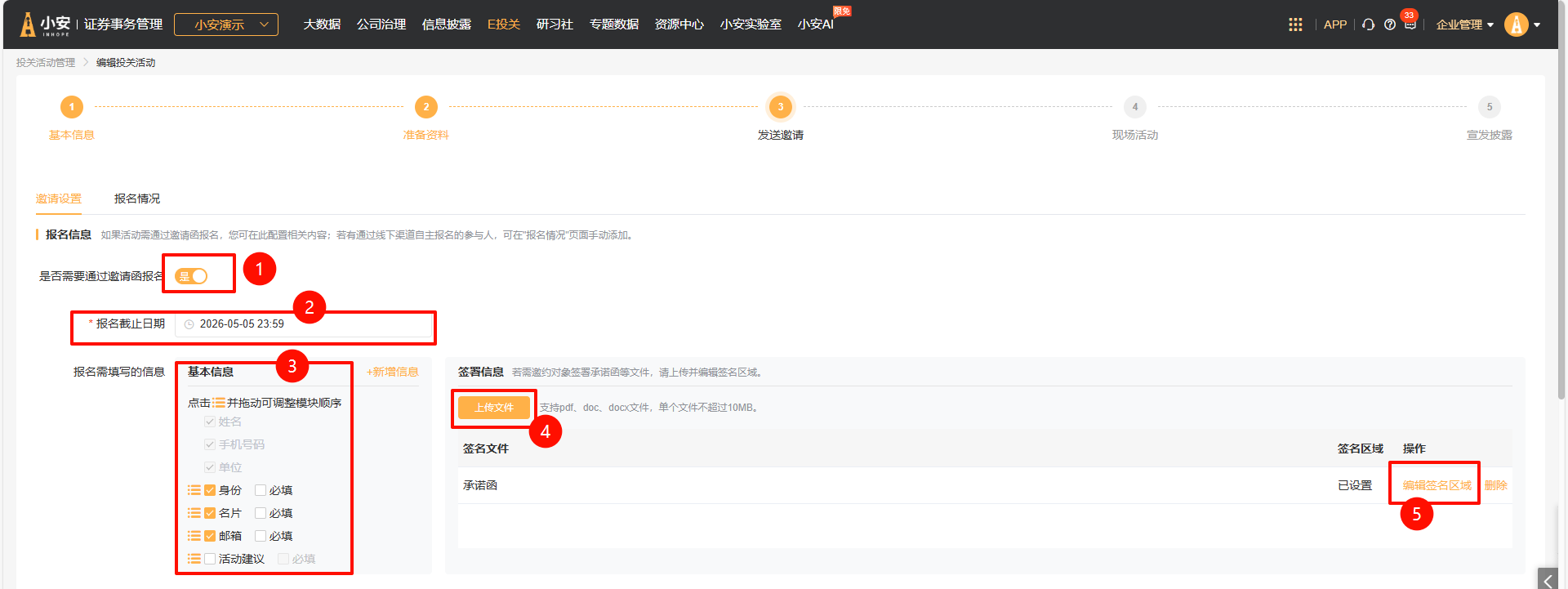
Task: Open 资源中心 menu
Action: pyautogui.click(x=679, y=25)
